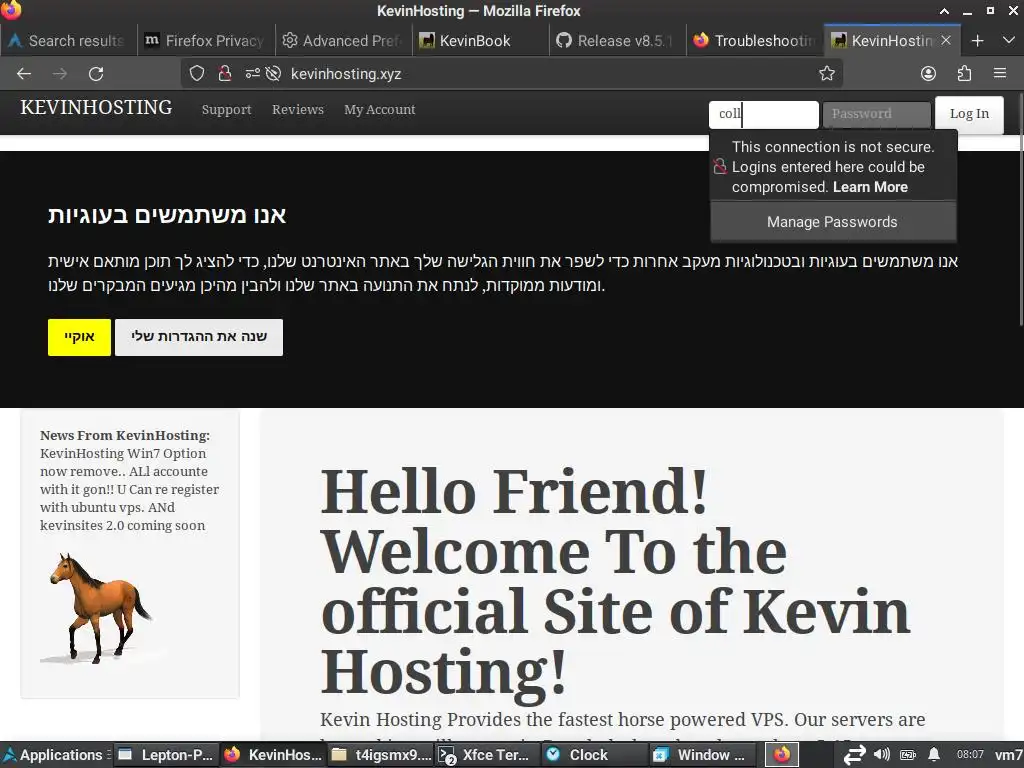This screenshot has width=1024, height=768.
Task: Focus the Password field
Action: point(876,114)
